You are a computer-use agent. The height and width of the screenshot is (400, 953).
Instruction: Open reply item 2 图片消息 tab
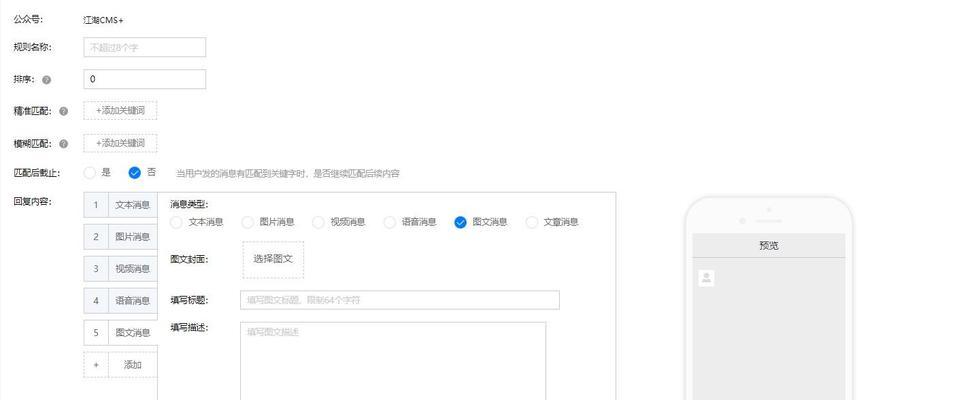[x=120, y=236]
